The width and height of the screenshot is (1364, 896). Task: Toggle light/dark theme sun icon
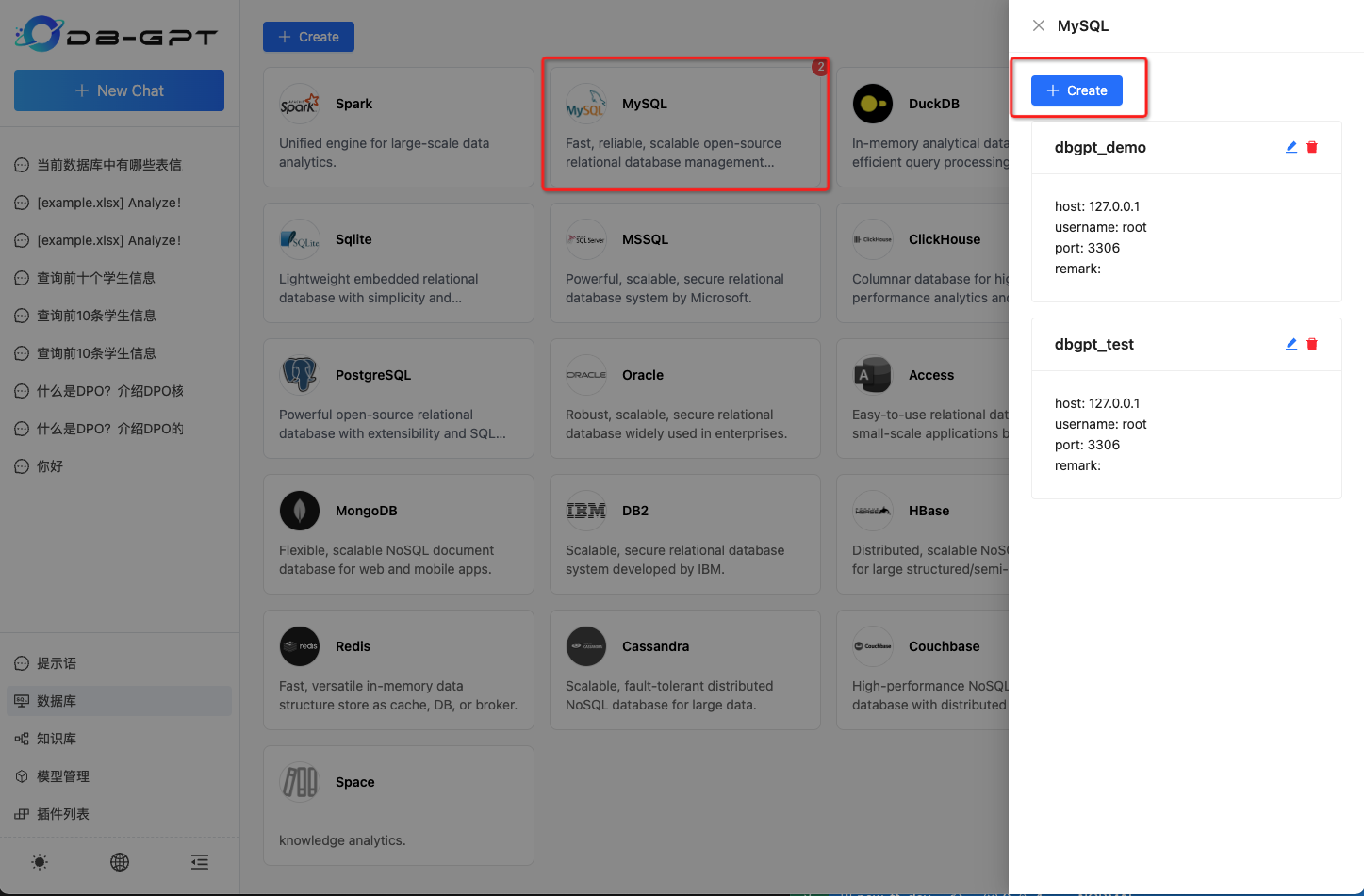point(40,862)
